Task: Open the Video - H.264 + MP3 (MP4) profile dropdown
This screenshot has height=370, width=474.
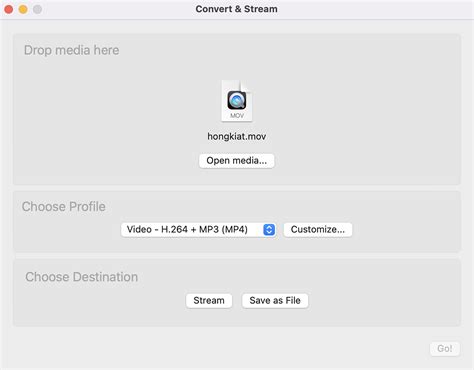Action: 198,229
